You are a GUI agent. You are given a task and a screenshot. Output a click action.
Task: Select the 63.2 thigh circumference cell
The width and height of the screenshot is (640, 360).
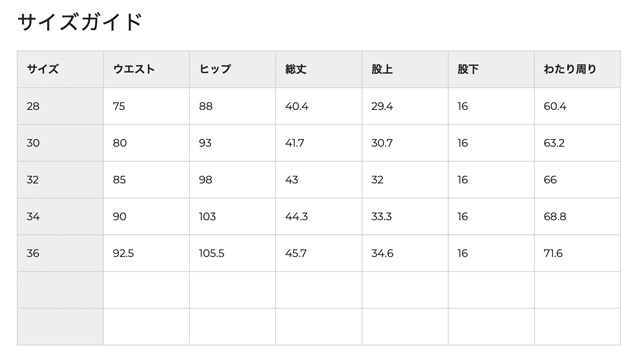click(578, 143)
